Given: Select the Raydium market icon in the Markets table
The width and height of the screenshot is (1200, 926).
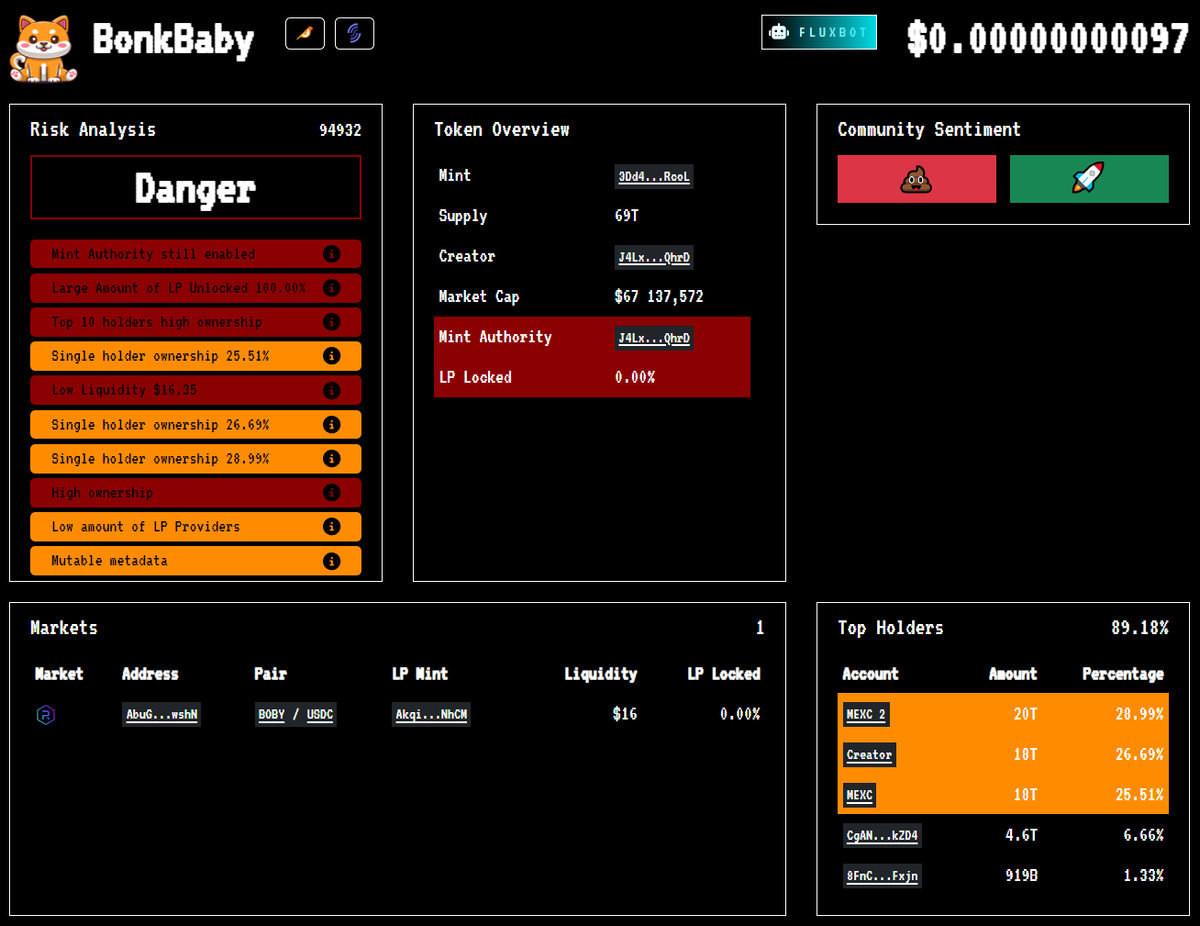Looking at the screenshot, I should coord(45,713).
